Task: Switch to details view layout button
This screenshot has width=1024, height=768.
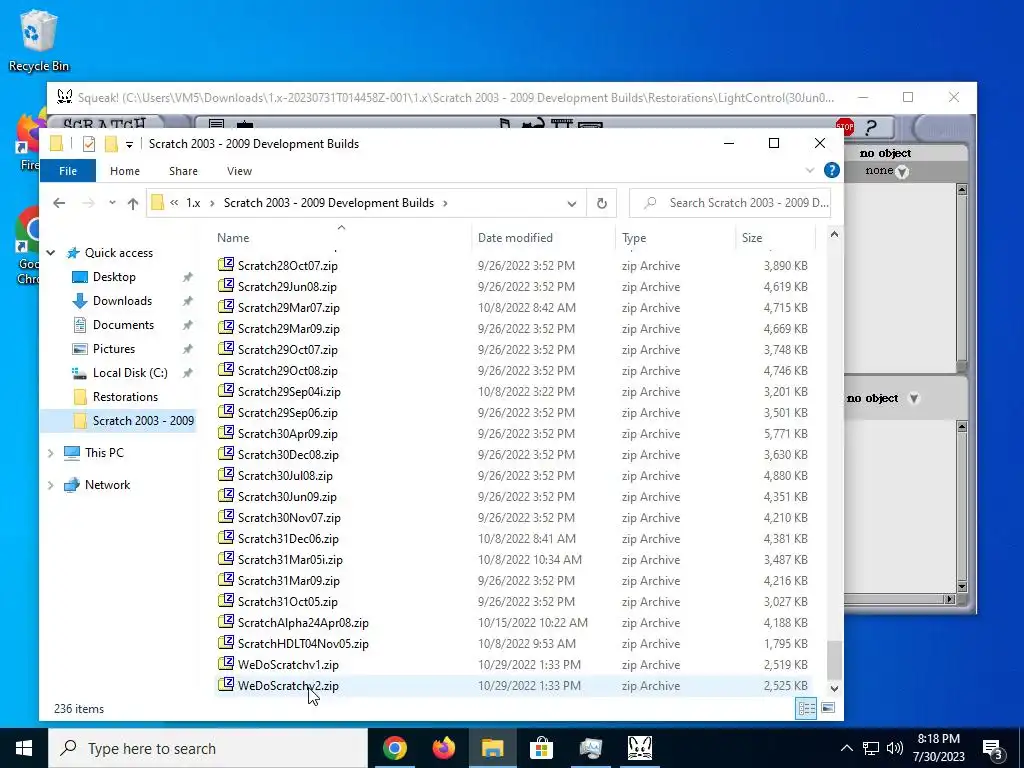Action: coord(806,709)
